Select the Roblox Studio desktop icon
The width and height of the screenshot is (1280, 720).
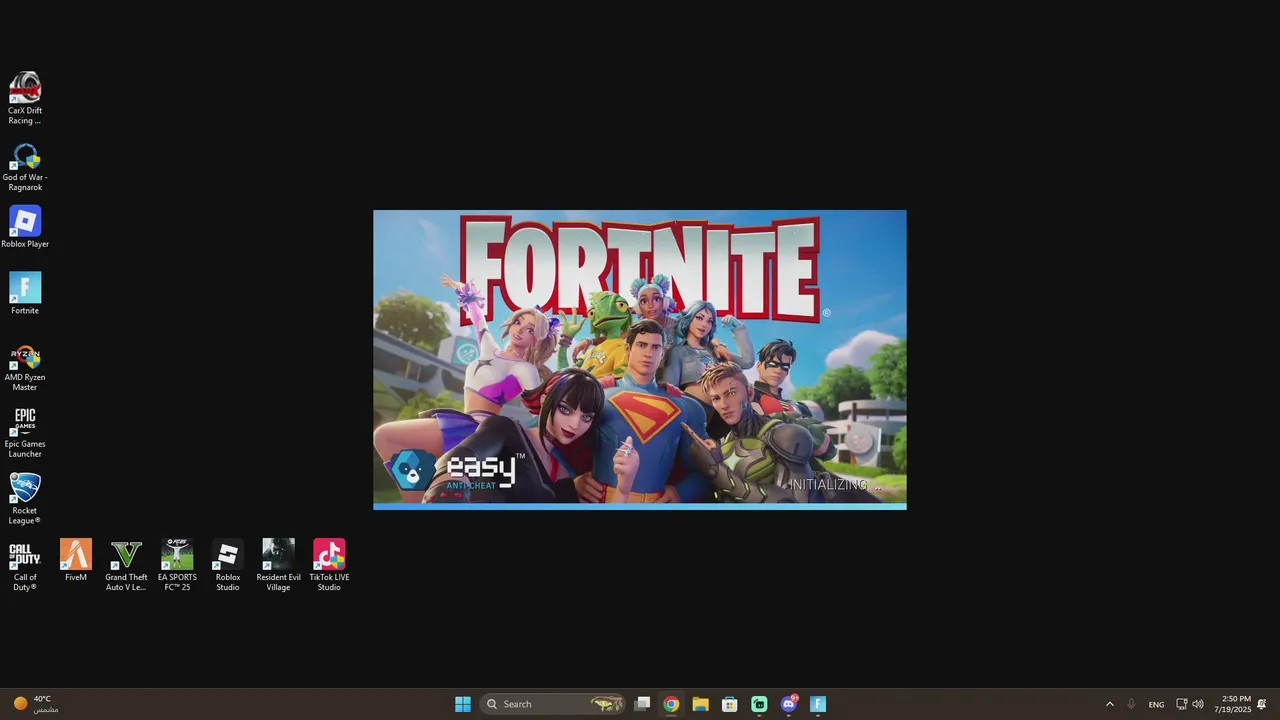point(228,565)
